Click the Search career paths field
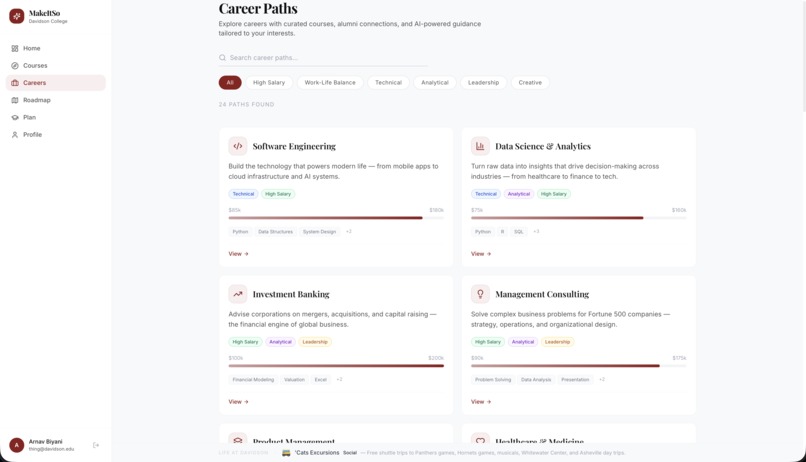The image size is (806, 462). 323,58
